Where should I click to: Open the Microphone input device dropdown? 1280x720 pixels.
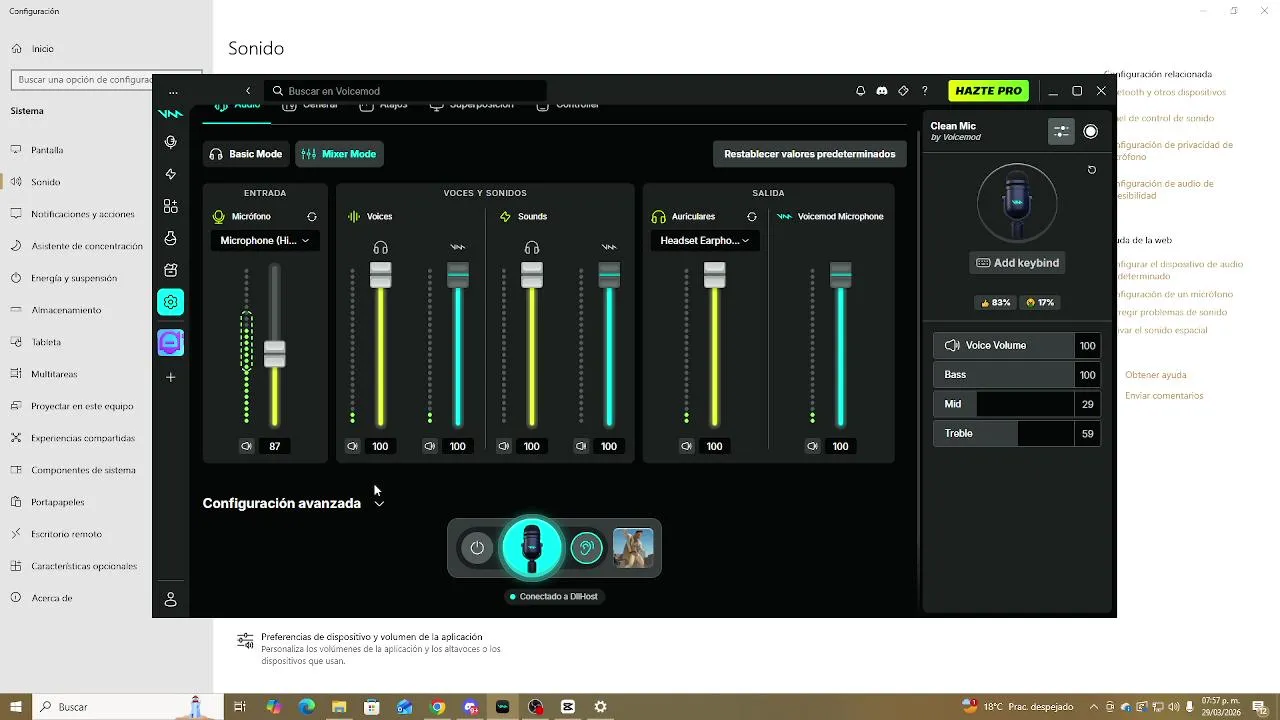(265, 240)
